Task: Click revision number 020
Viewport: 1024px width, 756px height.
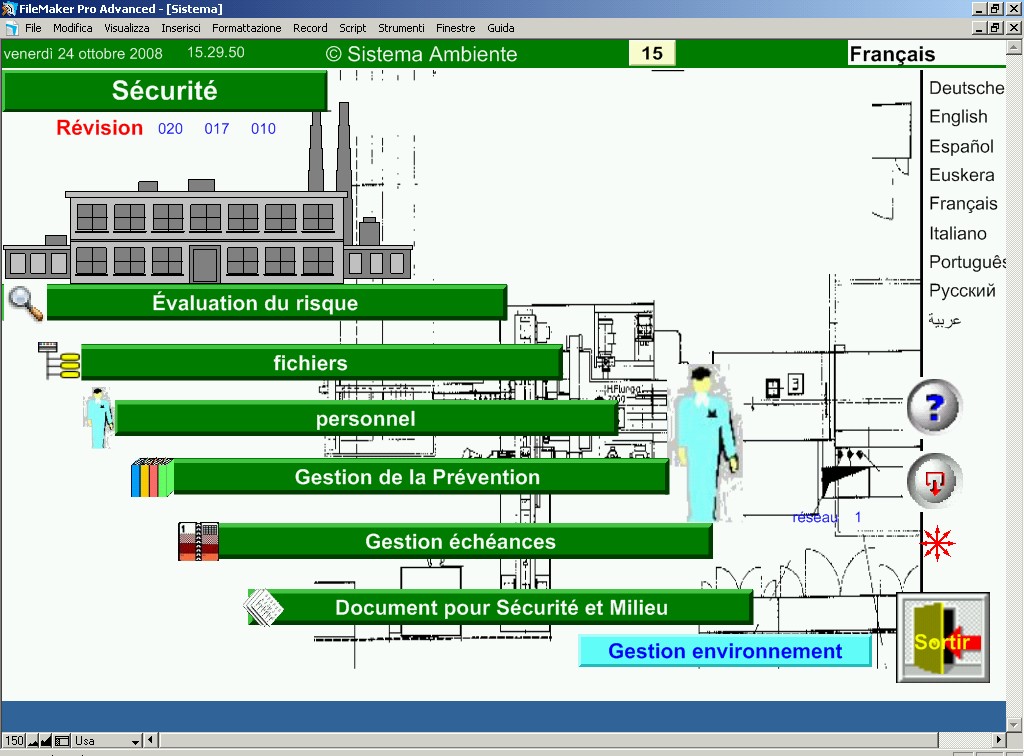Action: point(170,129)
